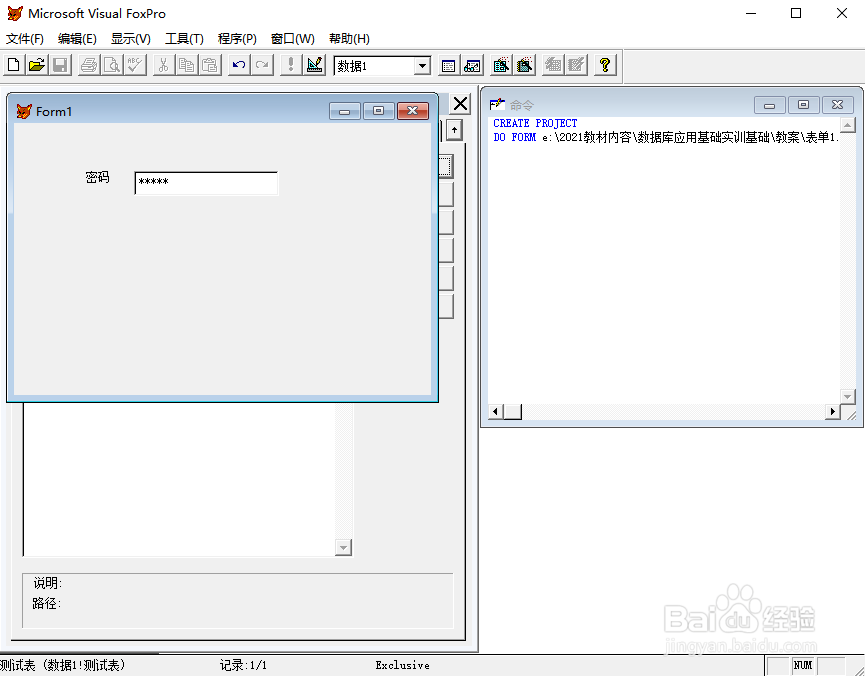This screenshot has width=865, height=676.
Task: Open the 程序(P) menu
Action: (x=237, y=39)
